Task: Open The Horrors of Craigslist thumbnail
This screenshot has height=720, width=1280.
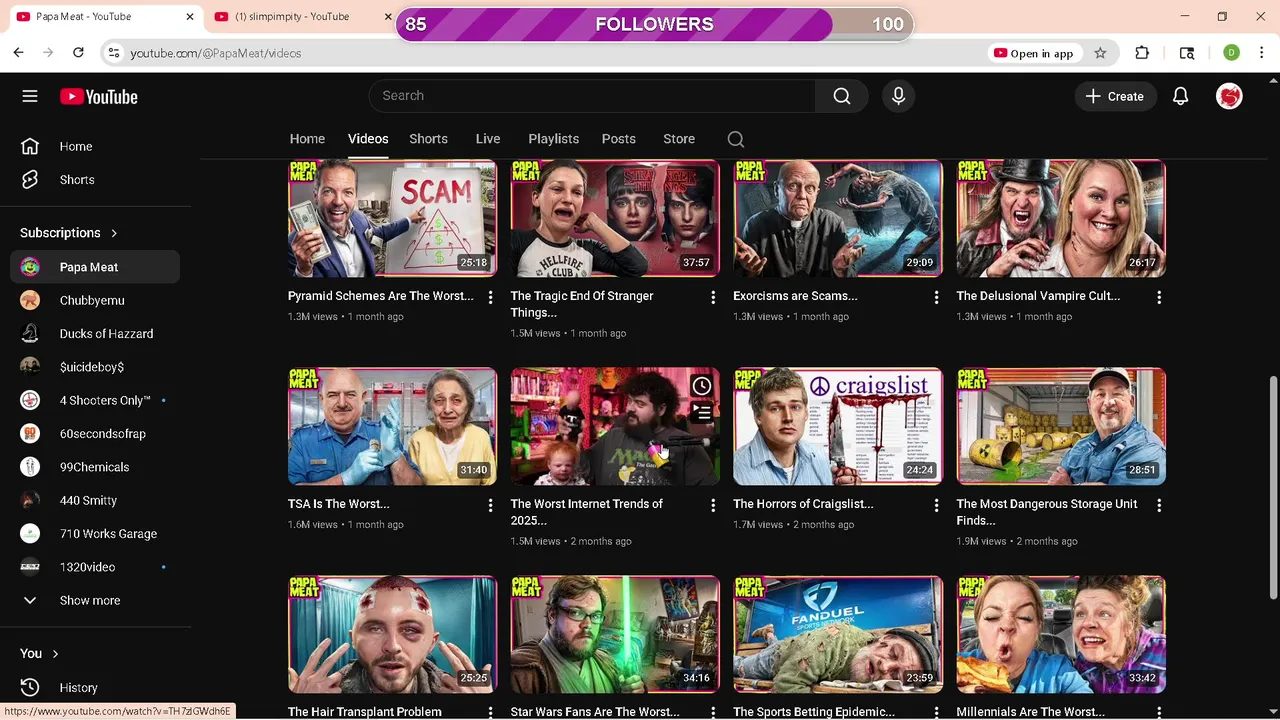Action: click(x=838, y=426)
